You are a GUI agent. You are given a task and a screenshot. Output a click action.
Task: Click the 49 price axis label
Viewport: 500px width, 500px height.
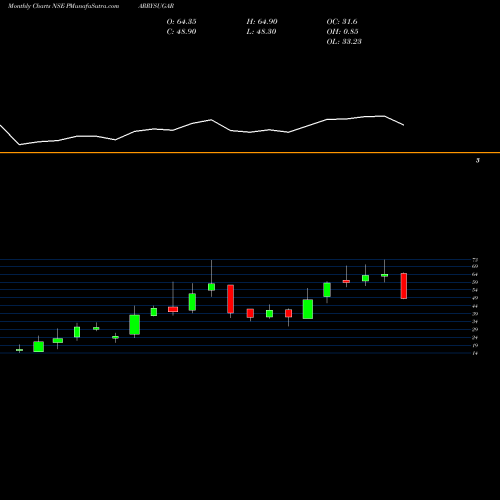click(x=475, y=298)
